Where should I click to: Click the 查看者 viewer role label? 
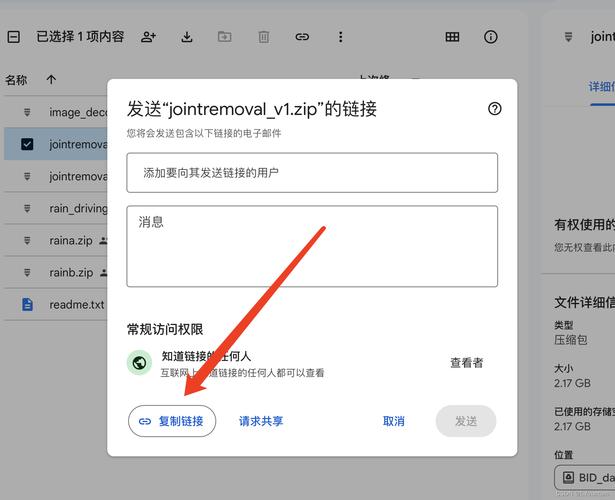pos(466,363)
